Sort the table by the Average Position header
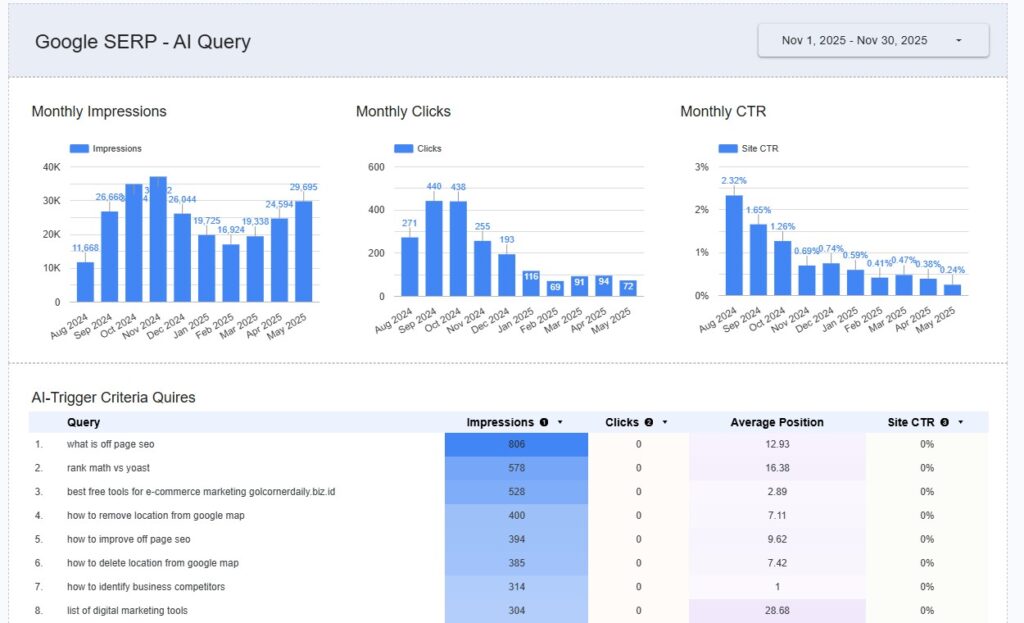This screenshot has height=623, width=1024. [776, 422]
